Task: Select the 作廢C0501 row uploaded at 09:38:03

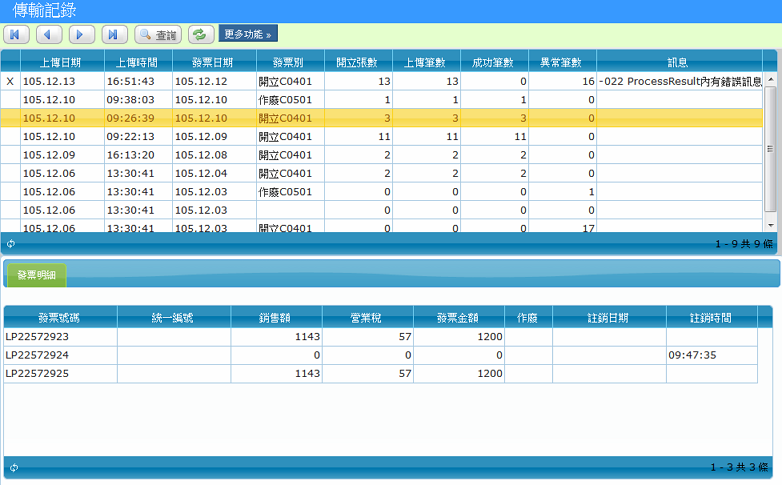Action: (x=137, y=100)
